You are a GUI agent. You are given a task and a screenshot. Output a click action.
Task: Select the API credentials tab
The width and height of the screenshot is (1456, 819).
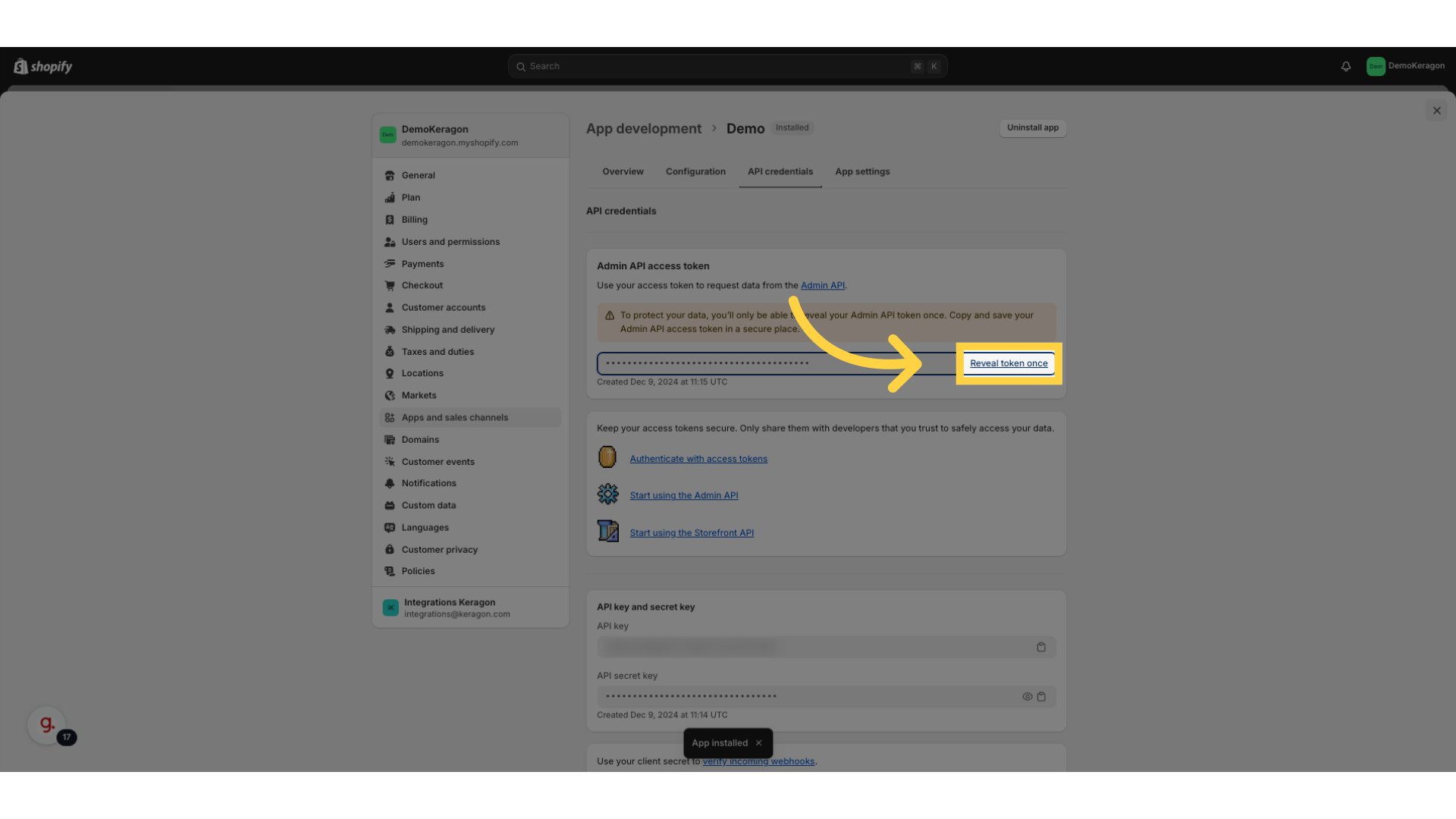[780, 172]
